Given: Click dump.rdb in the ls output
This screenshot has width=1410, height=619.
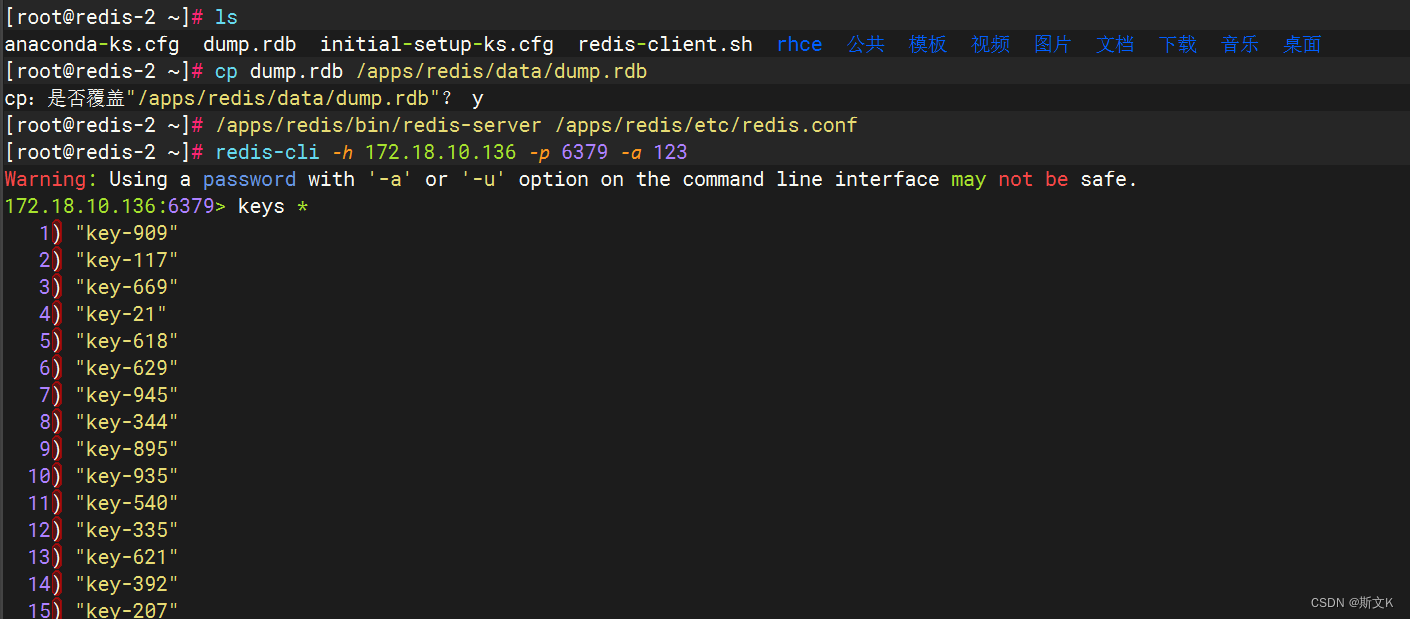Looking at the screenshot, I should click(x=249, y=44).
